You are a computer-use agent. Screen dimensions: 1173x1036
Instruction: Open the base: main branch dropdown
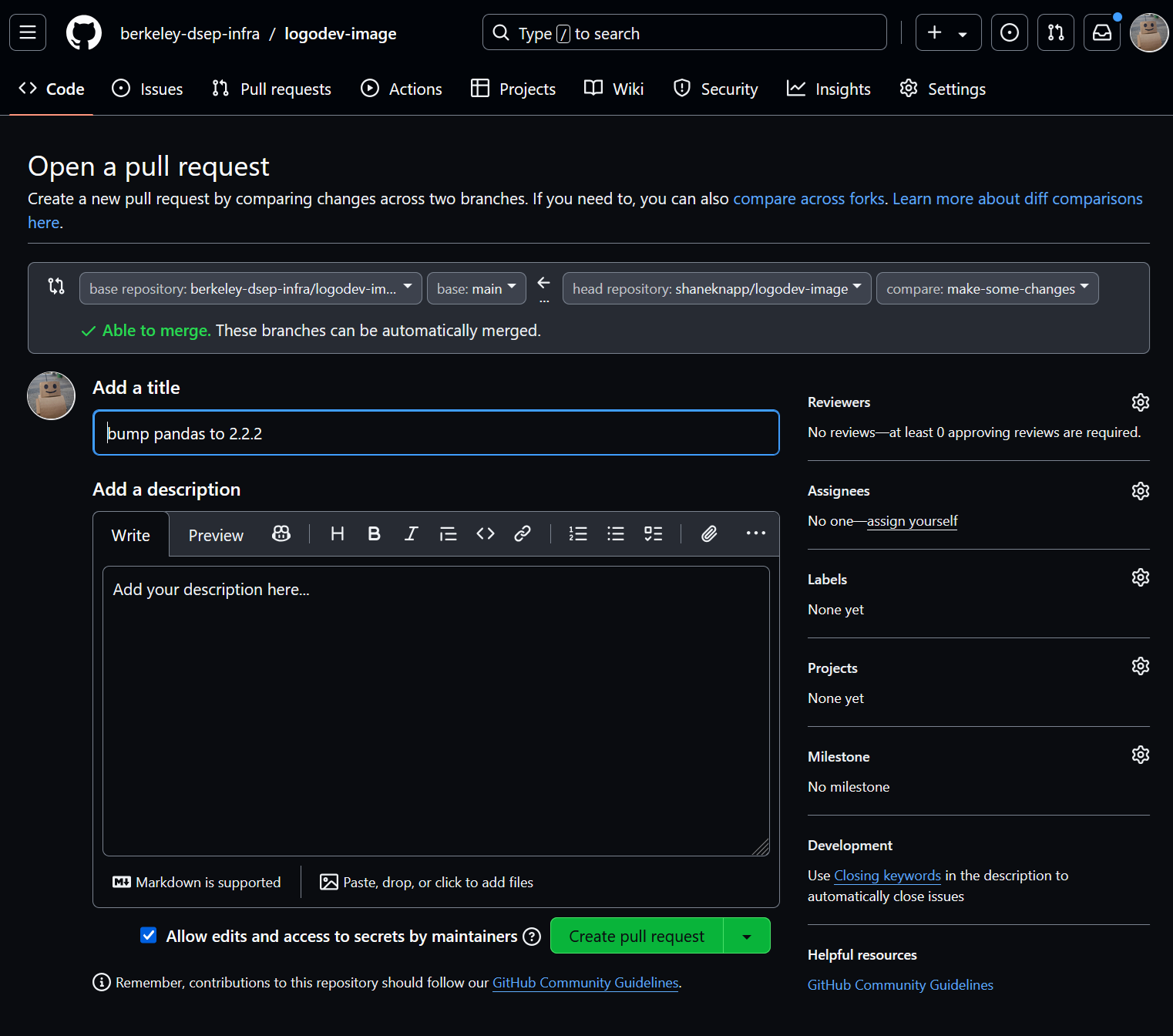tap(476, 288)
